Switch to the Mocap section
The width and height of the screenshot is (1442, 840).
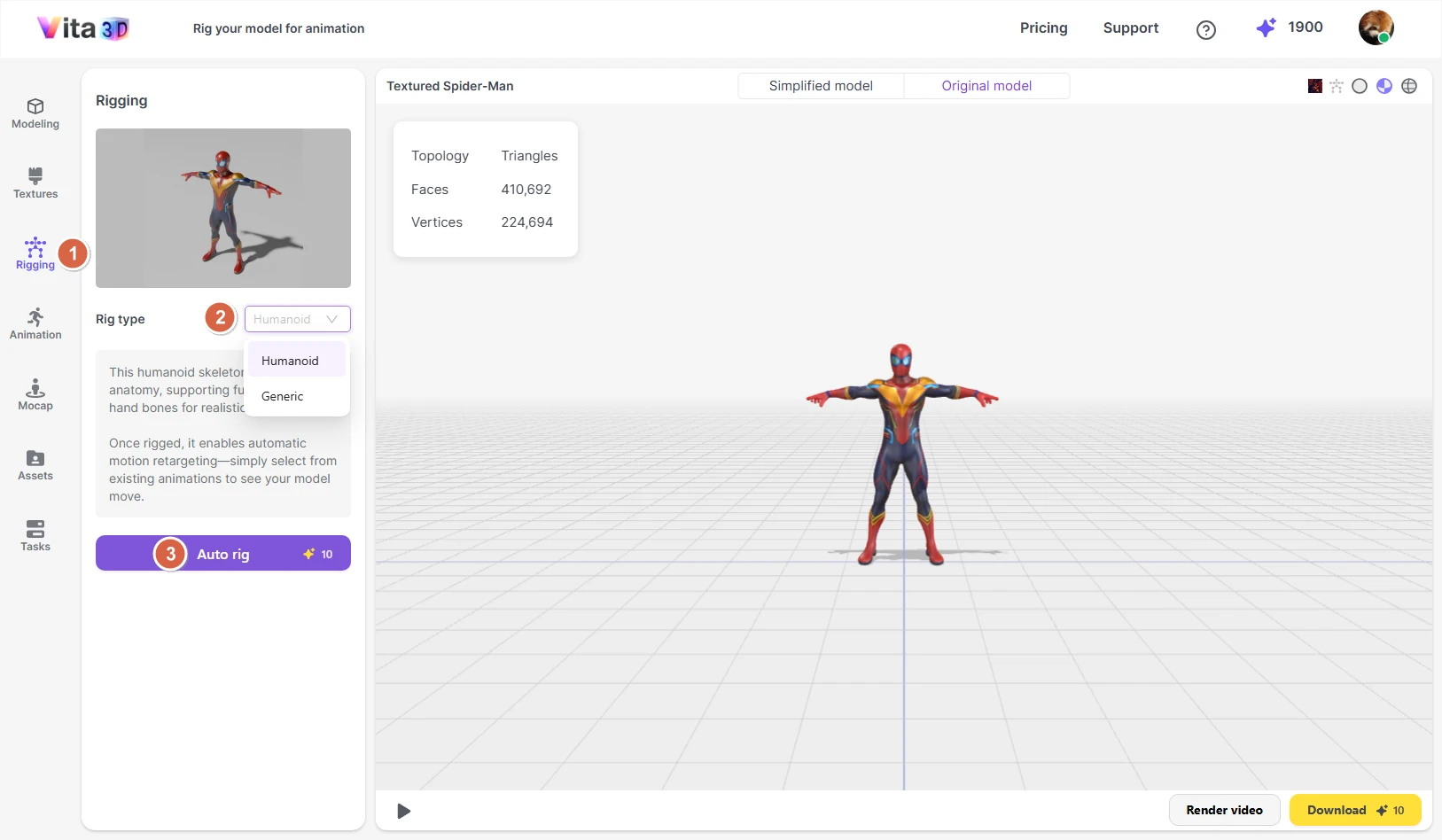coord(35,395)
